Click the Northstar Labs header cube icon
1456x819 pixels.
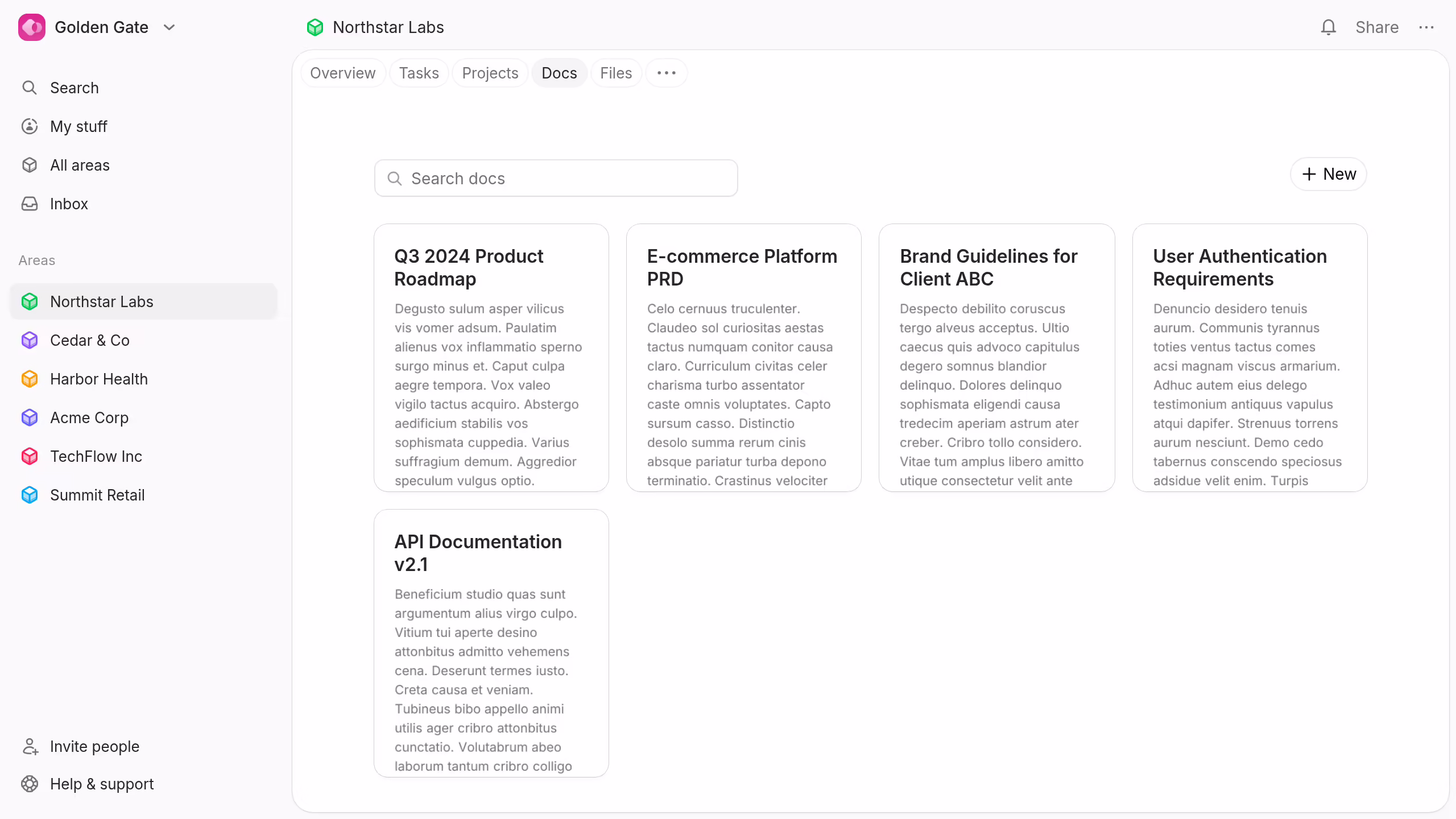point(315,27)
